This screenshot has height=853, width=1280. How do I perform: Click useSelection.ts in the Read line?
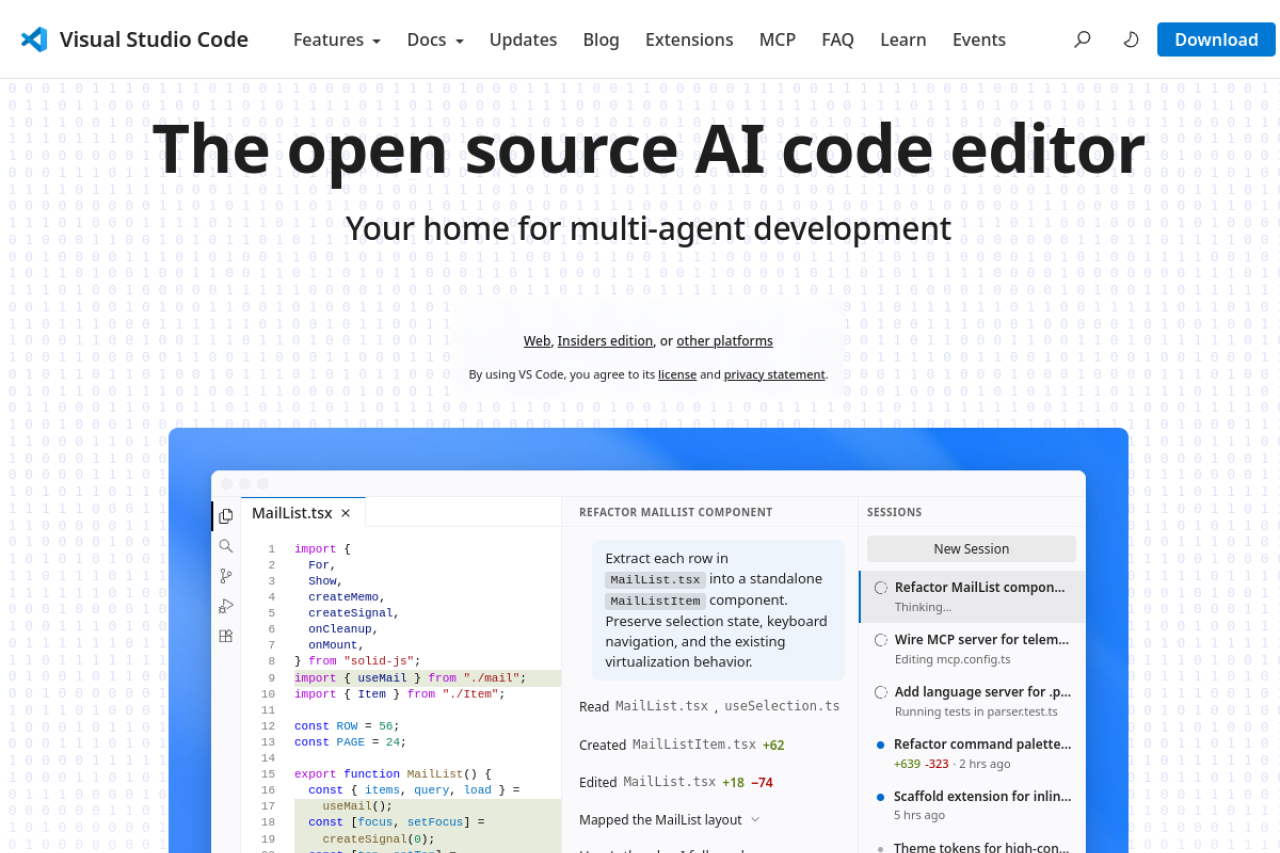(782, 706)
